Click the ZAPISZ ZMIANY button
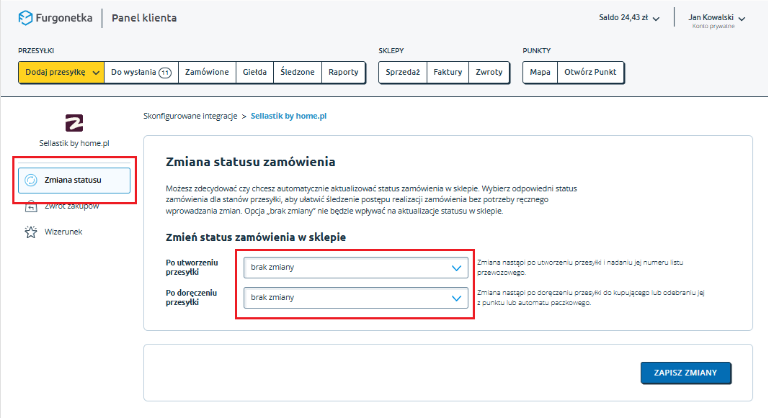 pos(686,372)
